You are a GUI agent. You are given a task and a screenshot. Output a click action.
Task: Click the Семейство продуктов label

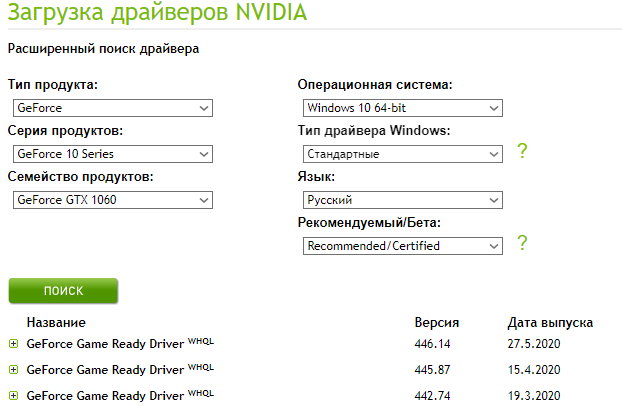[81, 177]
